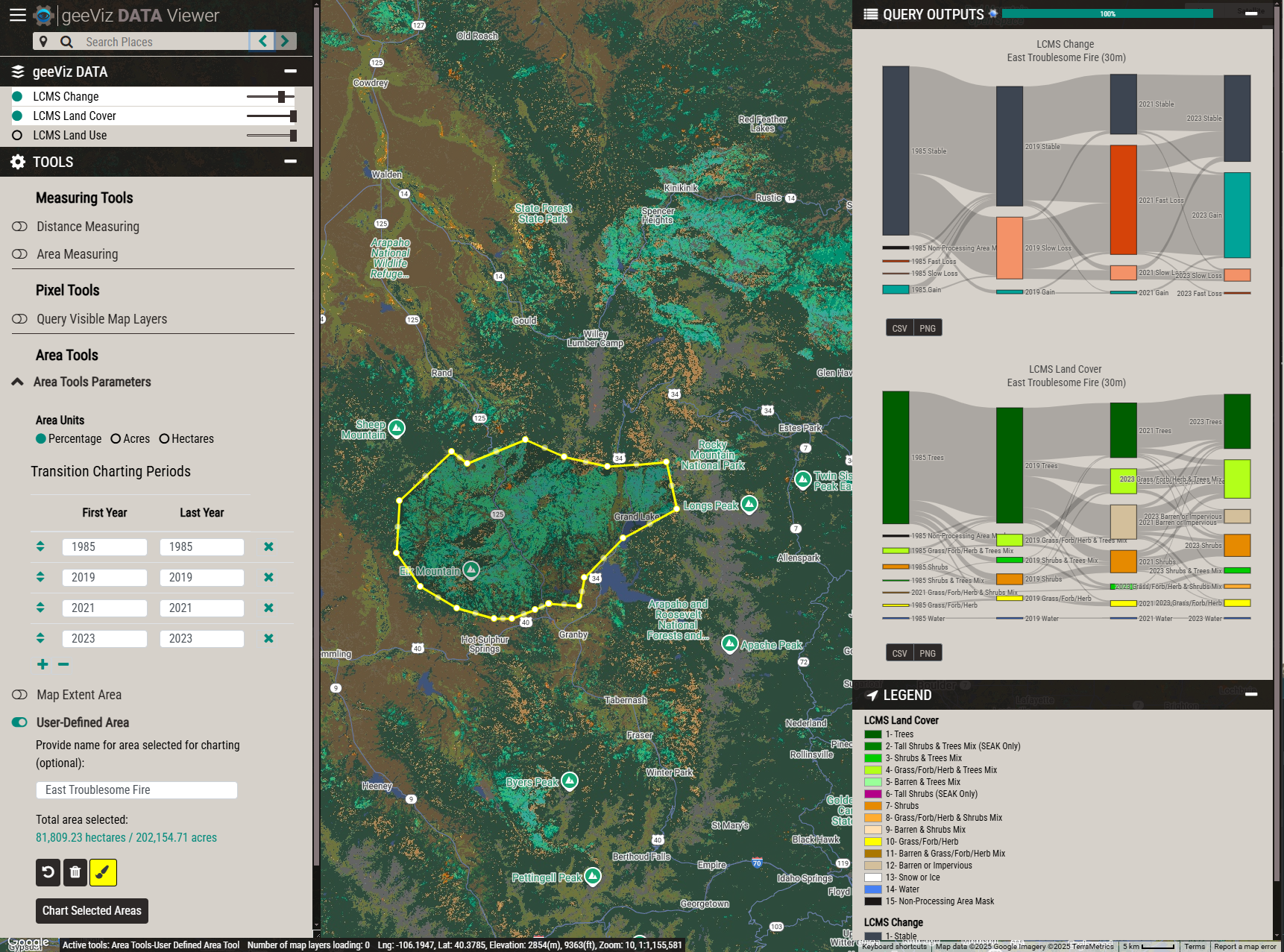This screenshot has width=1284, height=952.
Task: Select CSV export for LCMS Land Cover chart
Action: [899, 652]
